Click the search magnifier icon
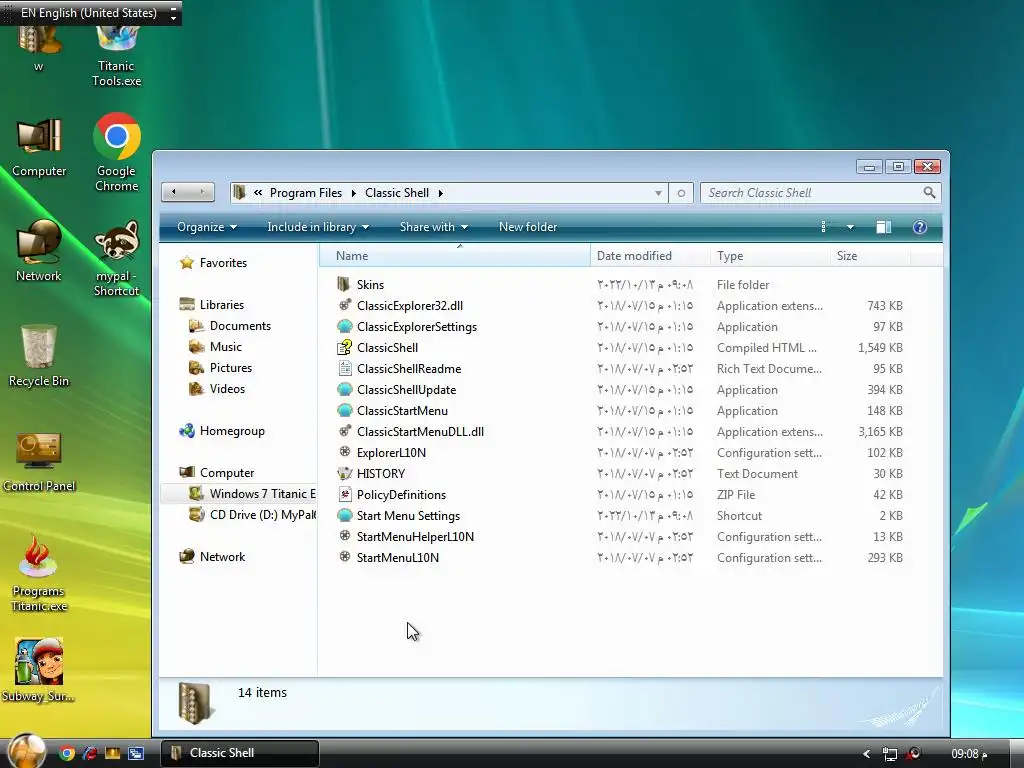 929,193
